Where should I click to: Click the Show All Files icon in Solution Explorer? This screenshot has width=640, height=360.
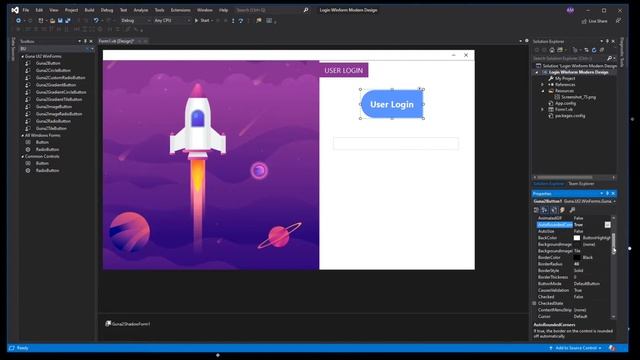coord(602,50)
